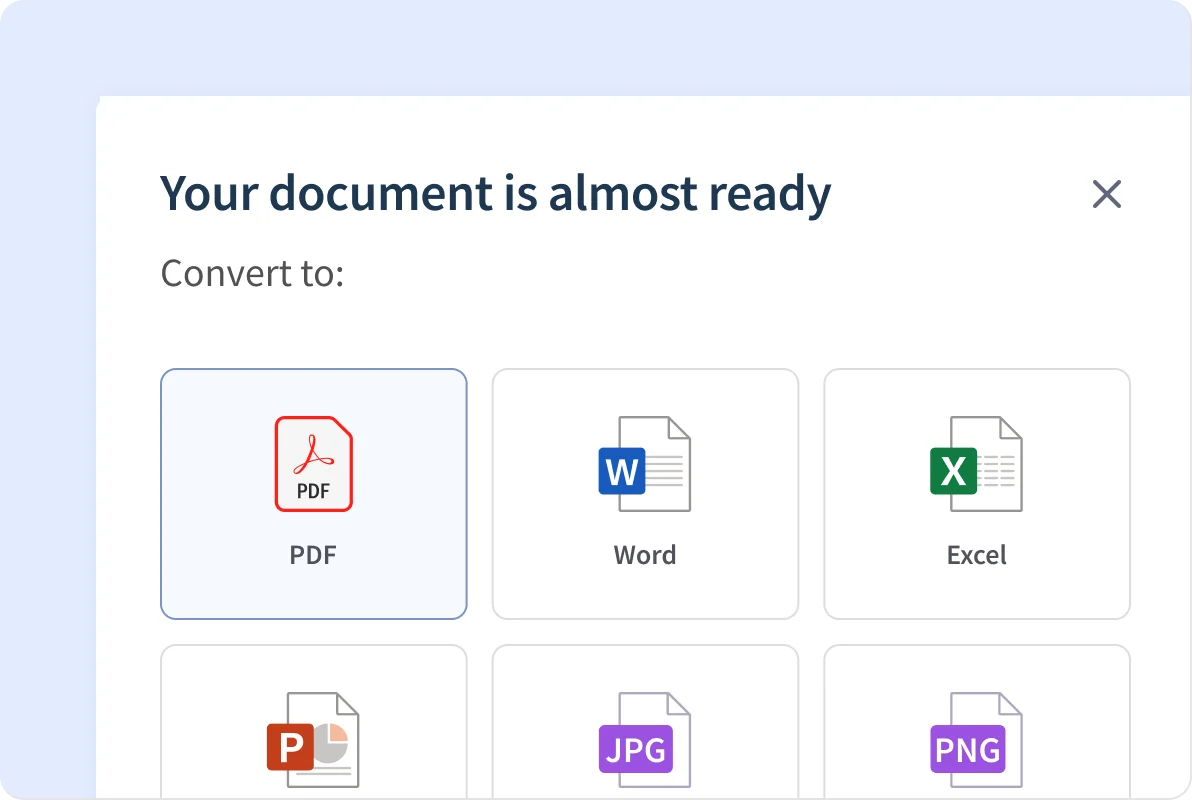Click the purple PNG badge

pos(966,749)
